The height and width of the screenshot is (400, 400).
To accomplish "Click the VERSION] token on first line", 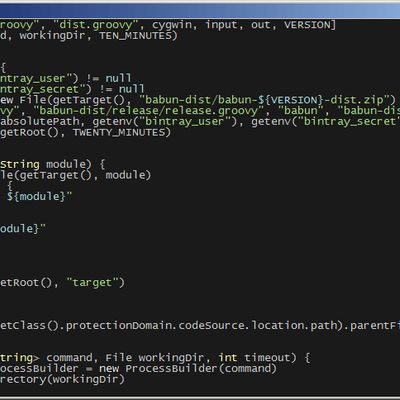I will [310, 25].
